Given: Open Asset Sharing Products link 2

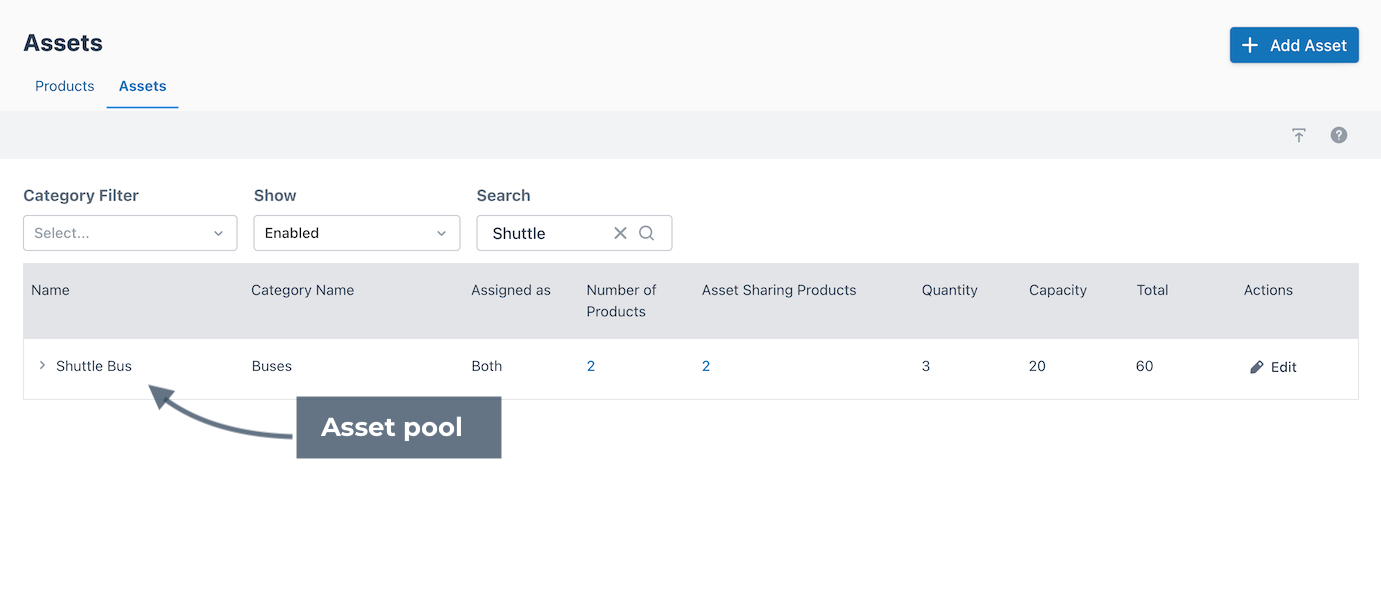Looking at the screenshot, I should point(706,366).
